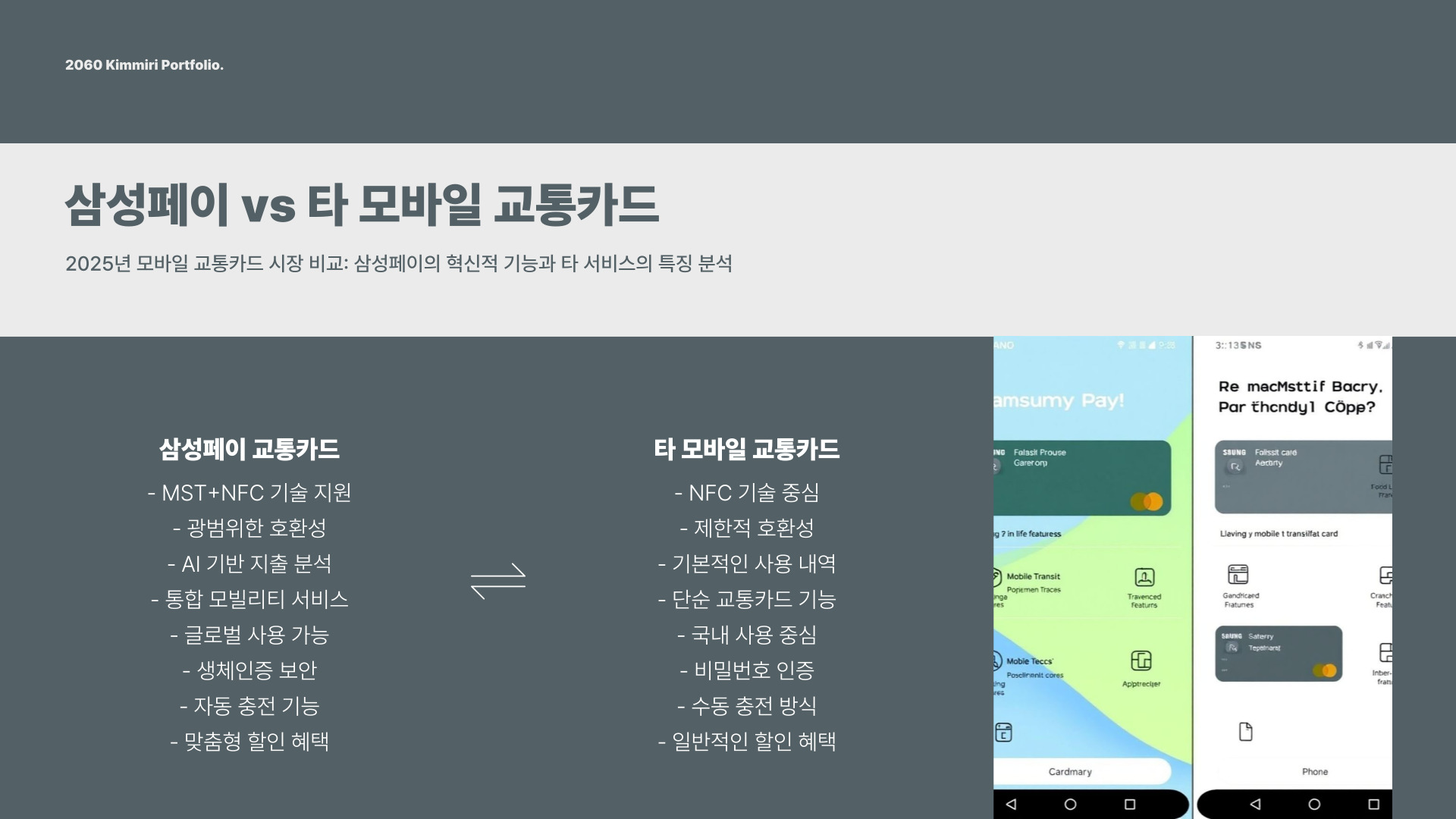Tap the Phone button
Image resolution: width=1456 pixels, height=819 pixels.
[1314, 771]
